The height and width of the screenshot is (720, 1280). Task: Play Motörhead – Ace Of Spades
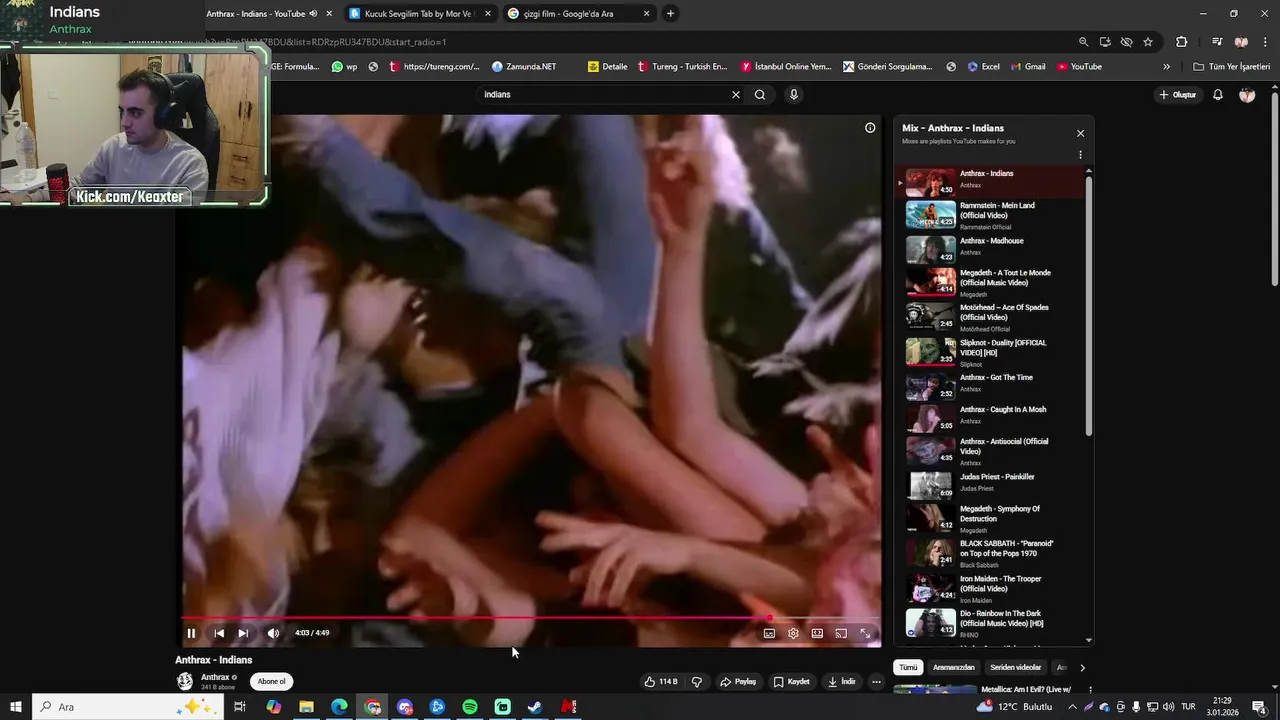click(990, 317)
